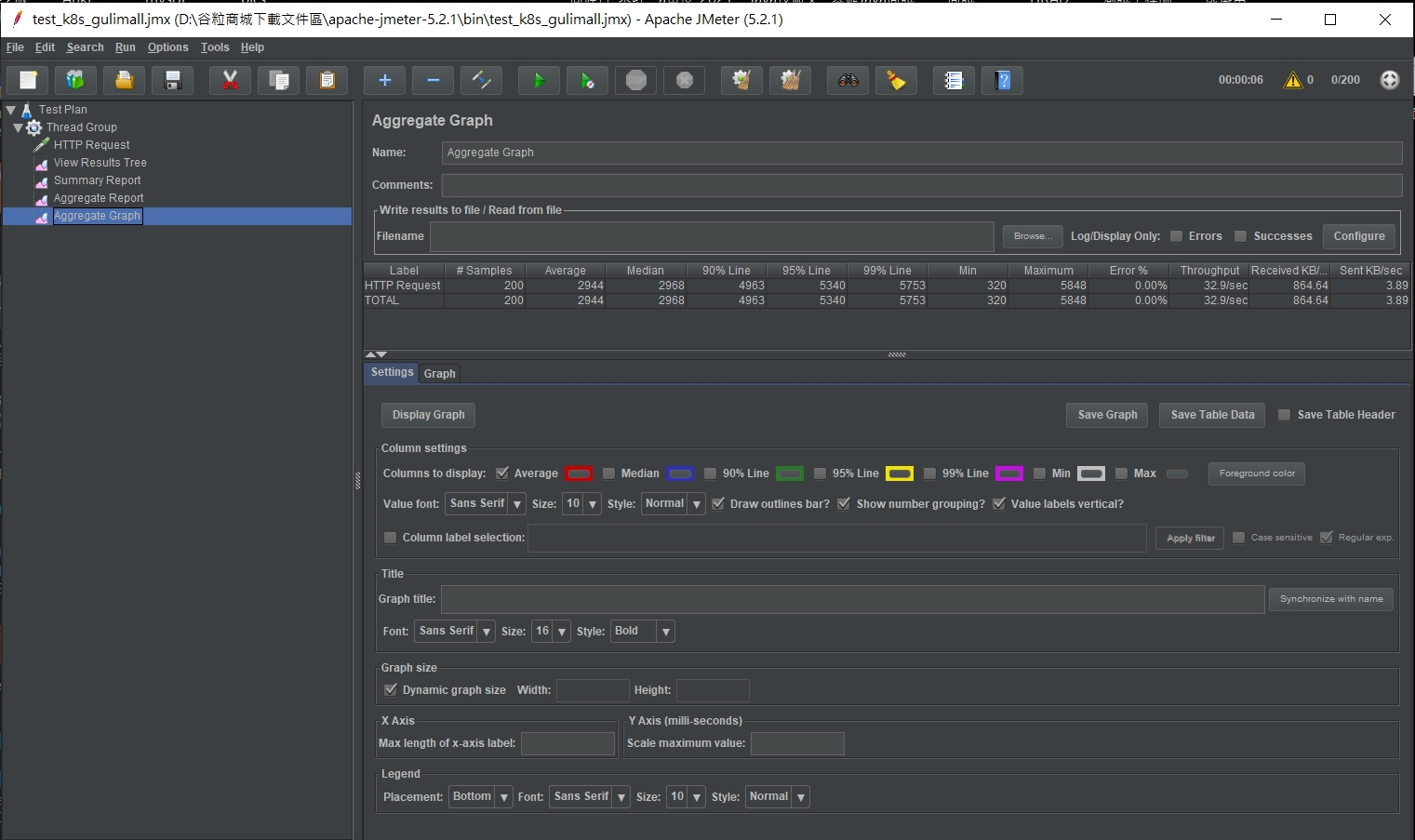The width and height of the screenshot is (1415, 840).
Task: Click the Display Graph button
Action: tap(428, 415)
